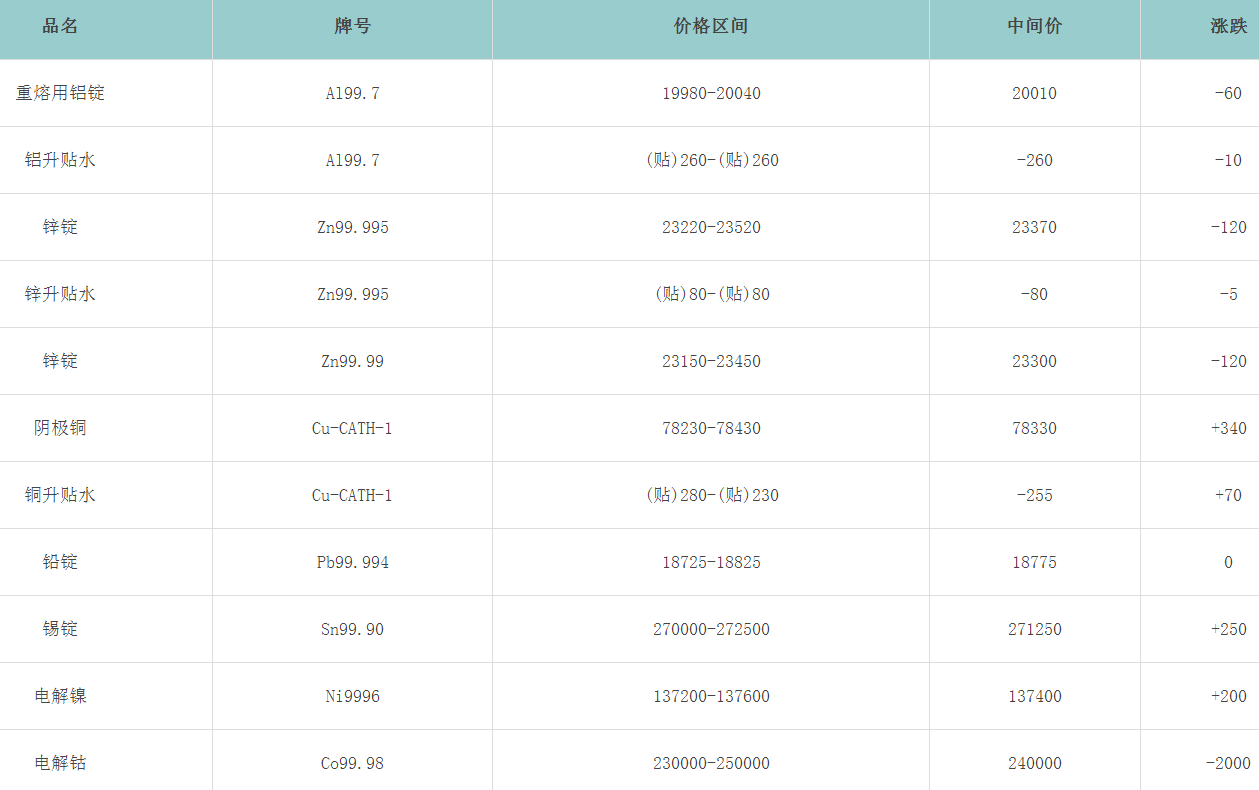Click the 铅锭 product name

click(x=60, y=562)
